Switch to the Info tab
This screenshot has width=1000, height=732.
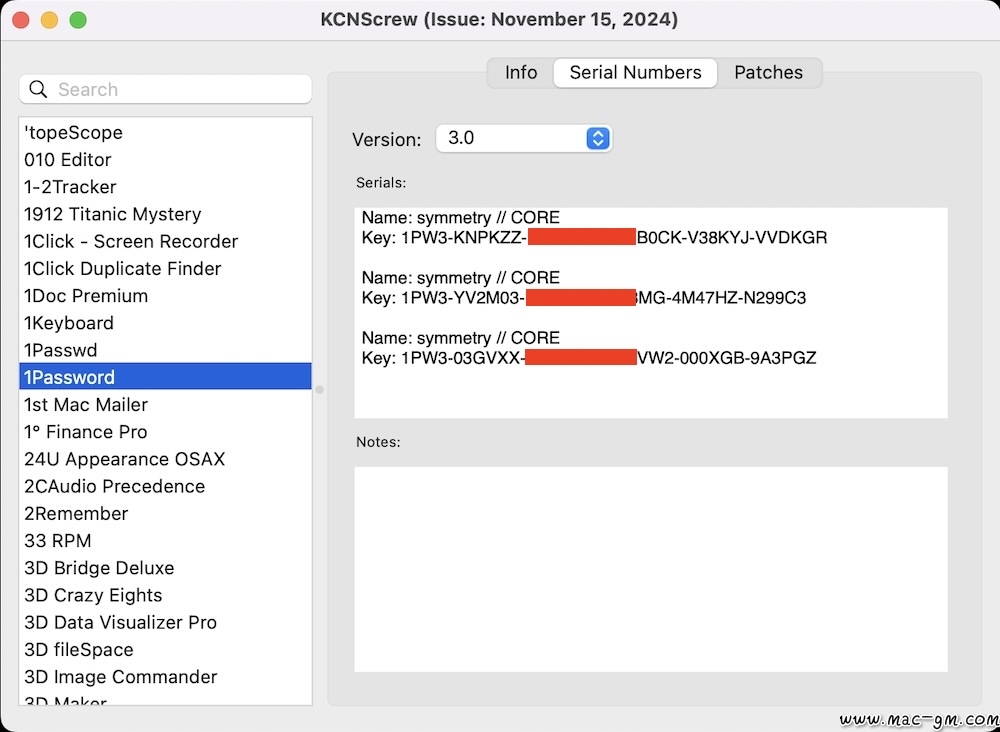click(x=521, y=73)
